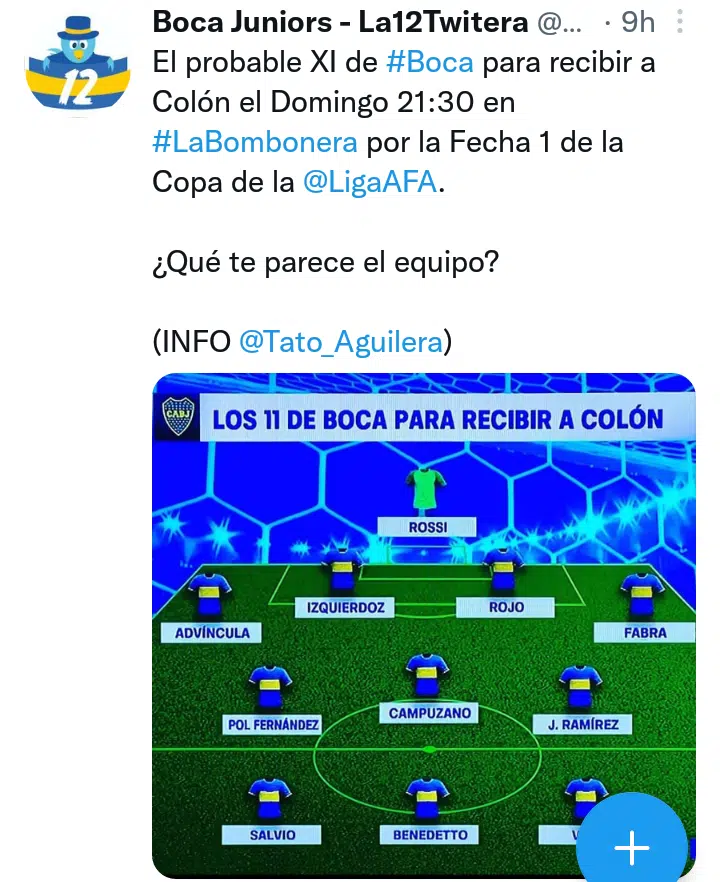Viewport: 720px width, 882px height.
Task: Click the J. Ramírez name label
Action: [583, 724]
